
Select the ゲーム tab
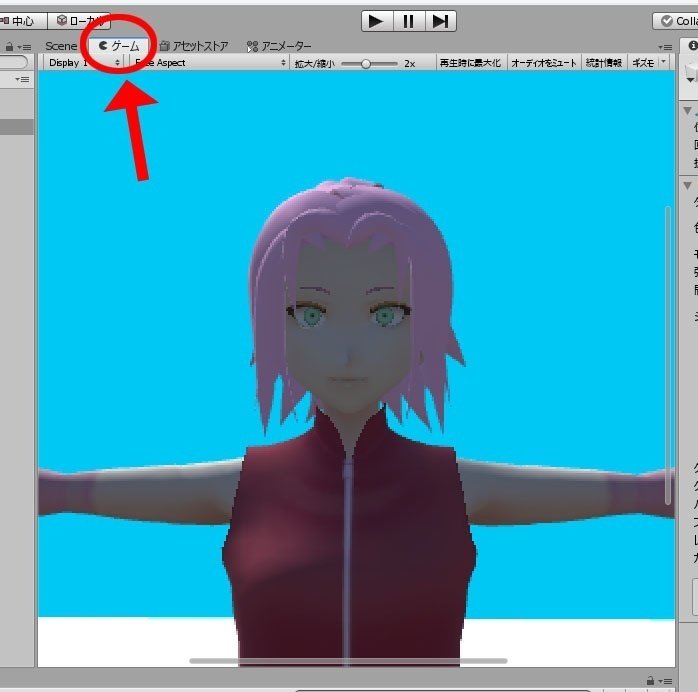[119, 46]
